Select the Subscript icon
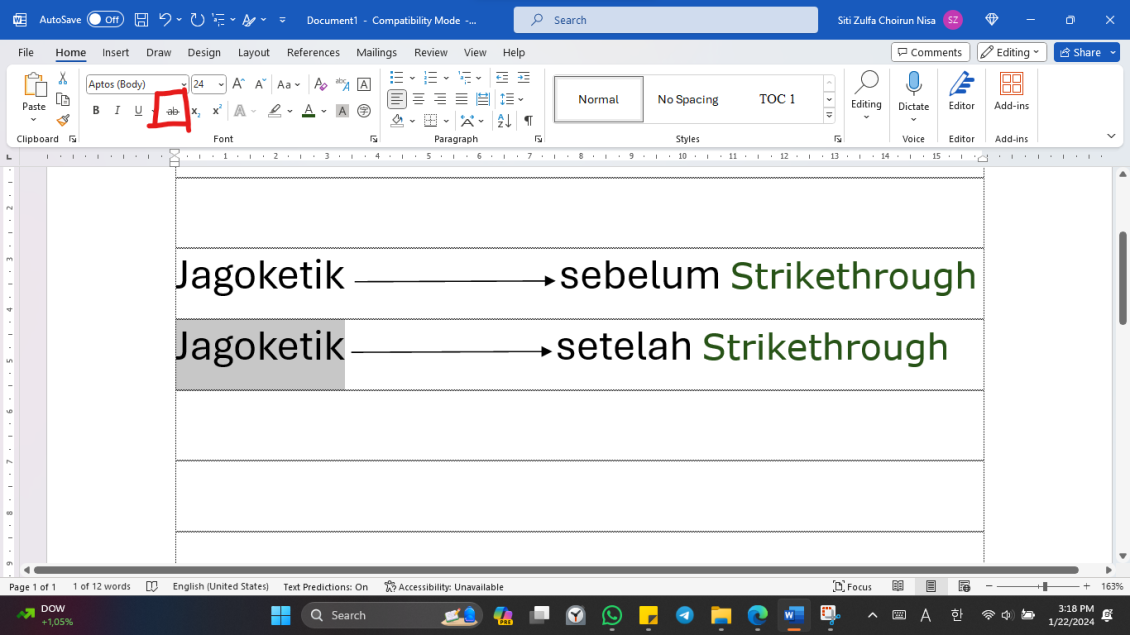Image resolution: width=1130 pixels, height=635 pixels. coord(194,110)
